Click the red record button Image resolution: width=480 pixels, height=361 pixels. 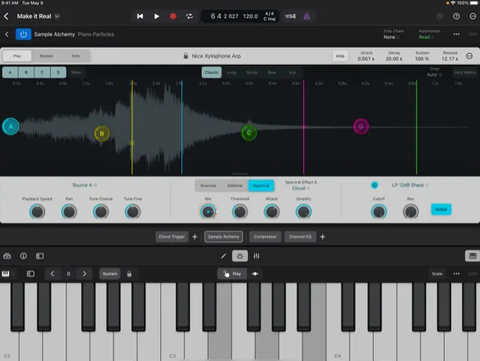point(173,16)
